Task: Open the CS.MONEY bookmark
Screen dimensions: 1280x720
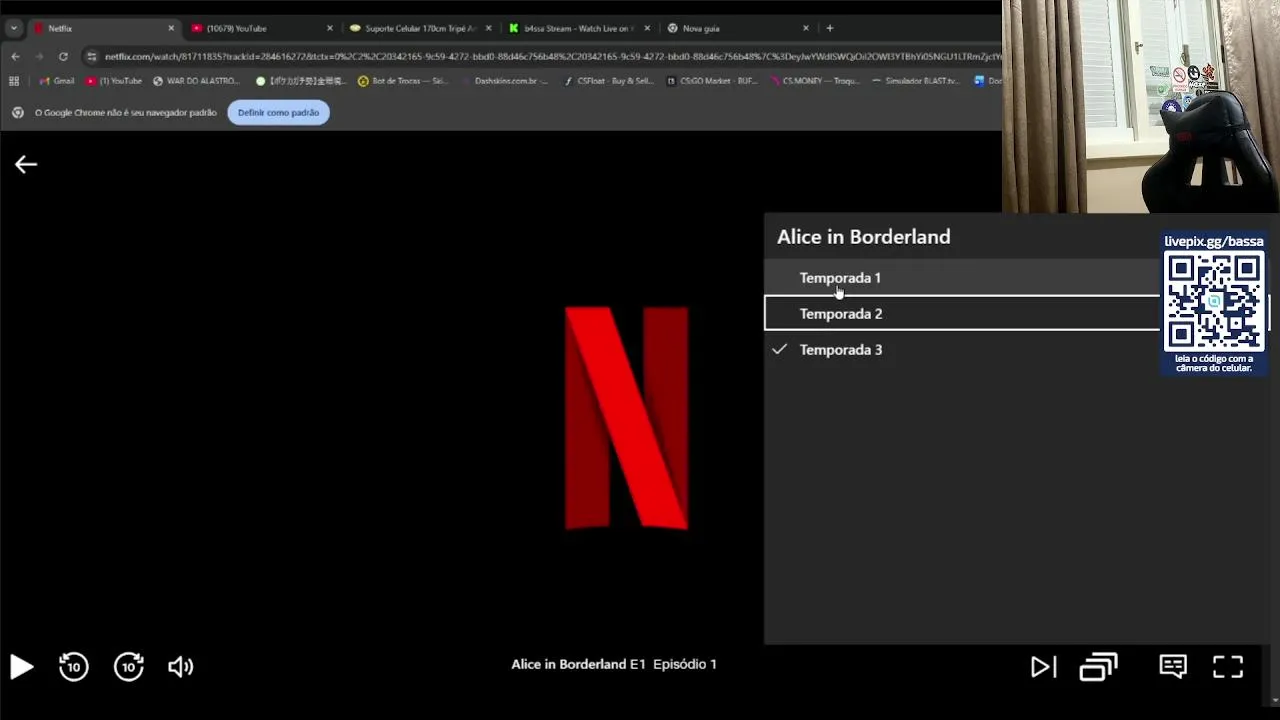Action: 814,81
